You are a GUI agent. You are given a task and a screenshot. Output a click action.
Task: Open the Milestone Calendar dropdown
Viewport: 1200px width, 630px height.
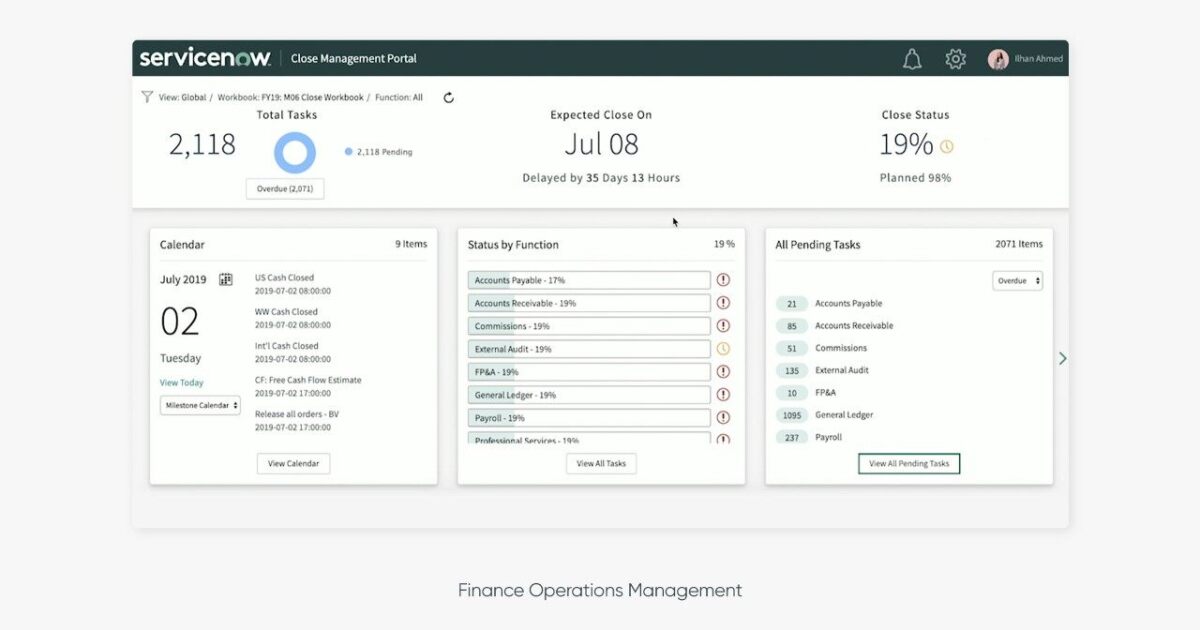click(x=200, y=405)
